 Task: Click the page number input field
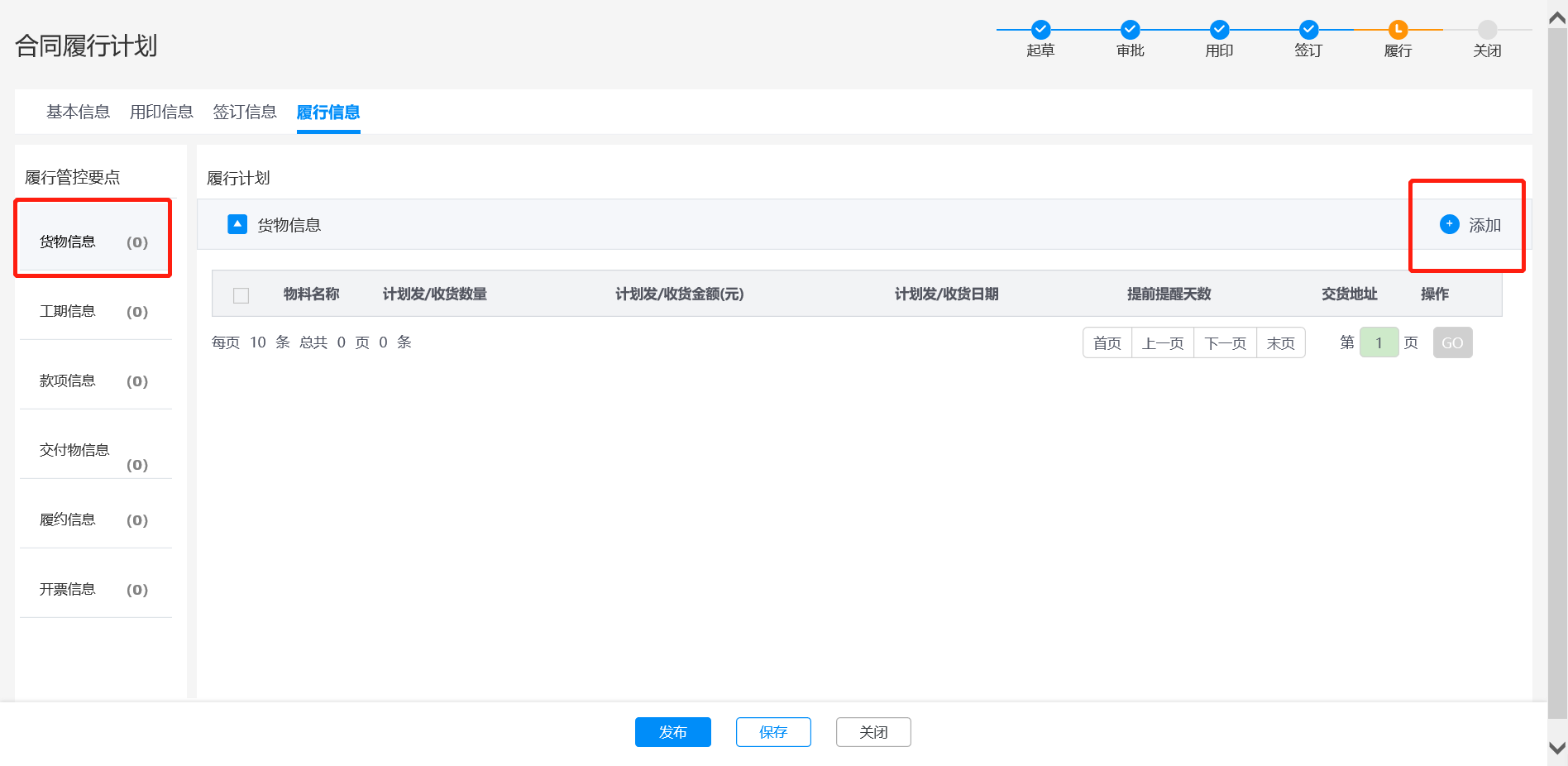click(x=1379, y=343)
